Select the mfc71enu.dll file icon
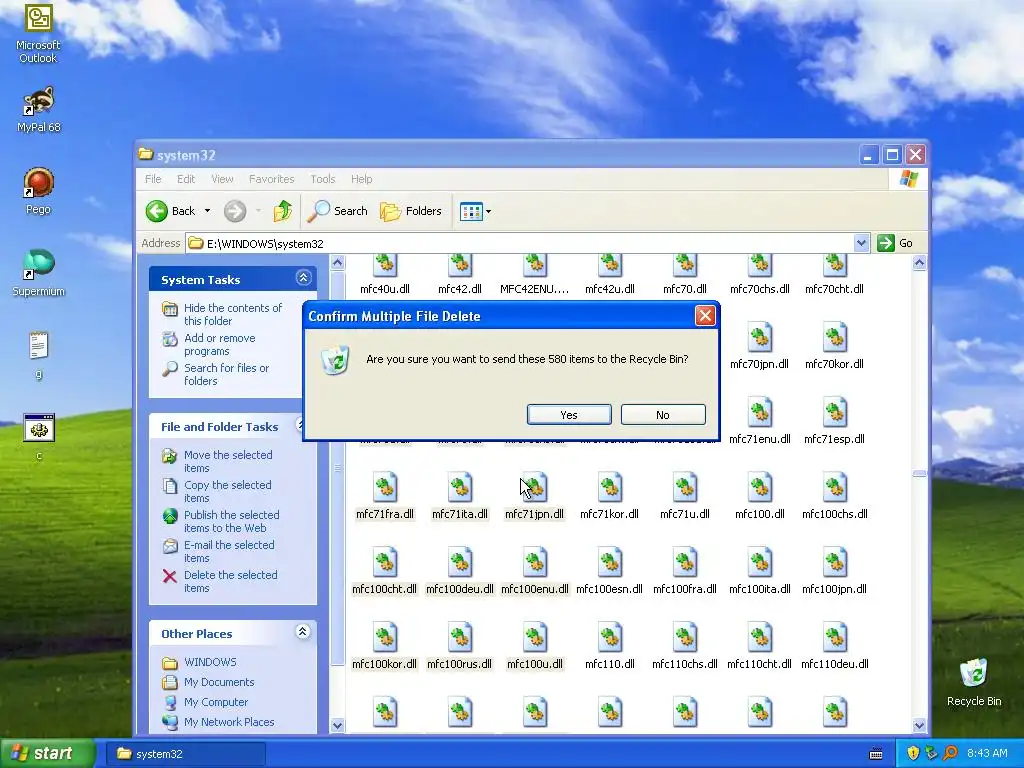This screenshot has width=1024, height=768. click(x=760, y=412)
